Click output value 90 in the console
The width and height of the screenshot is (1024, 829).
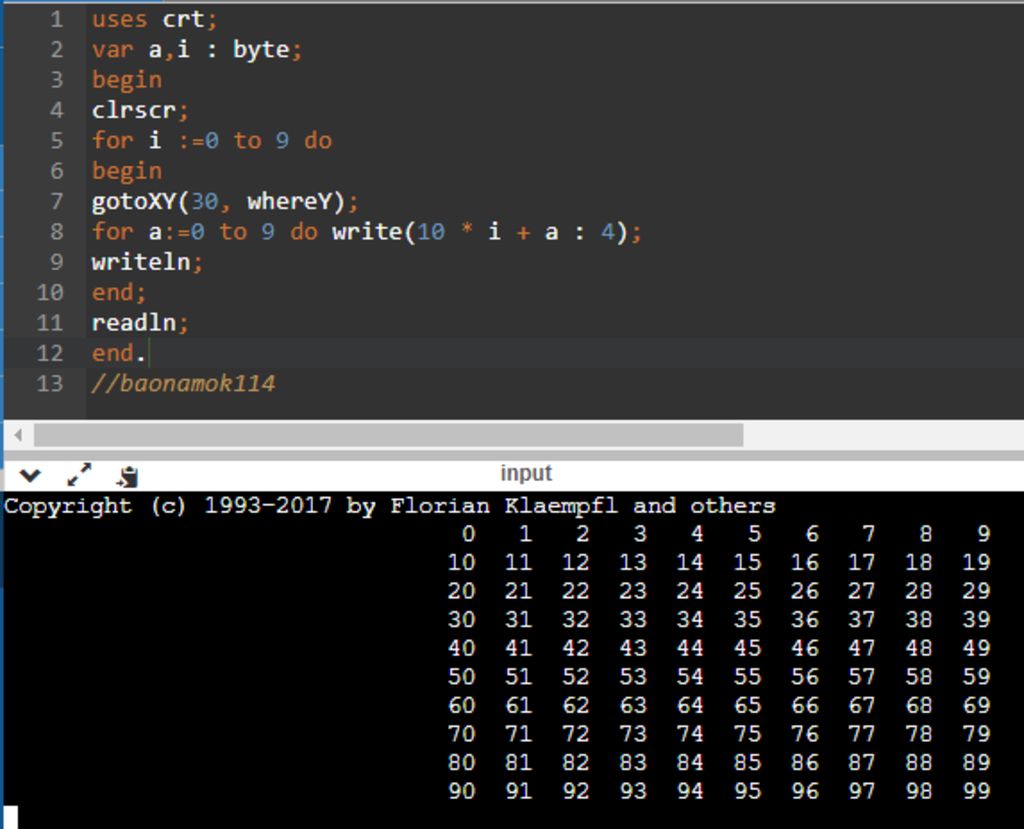click(x=461, y=791)
